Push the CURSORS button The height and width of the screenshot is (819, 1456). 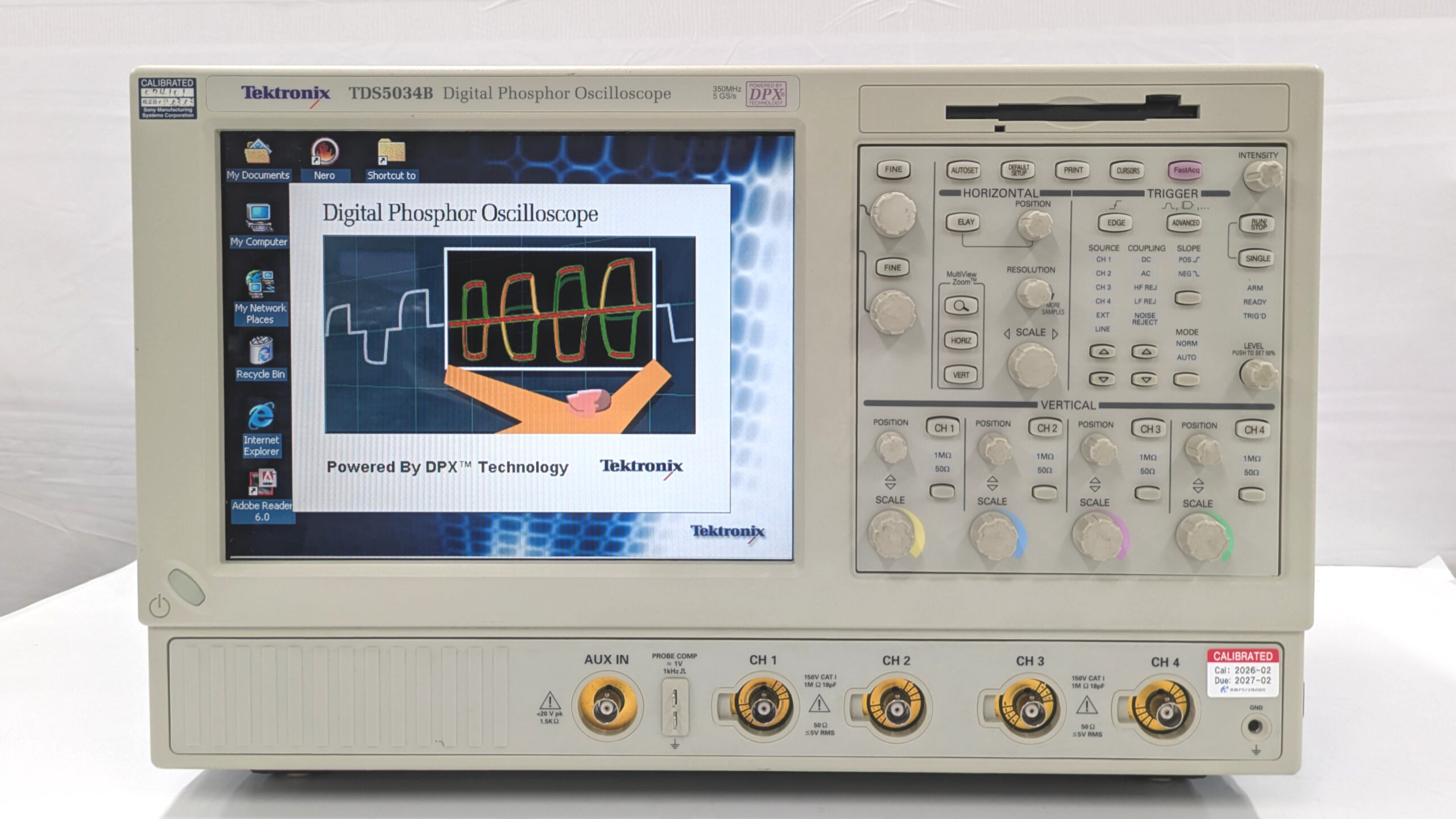point(1128,171)
